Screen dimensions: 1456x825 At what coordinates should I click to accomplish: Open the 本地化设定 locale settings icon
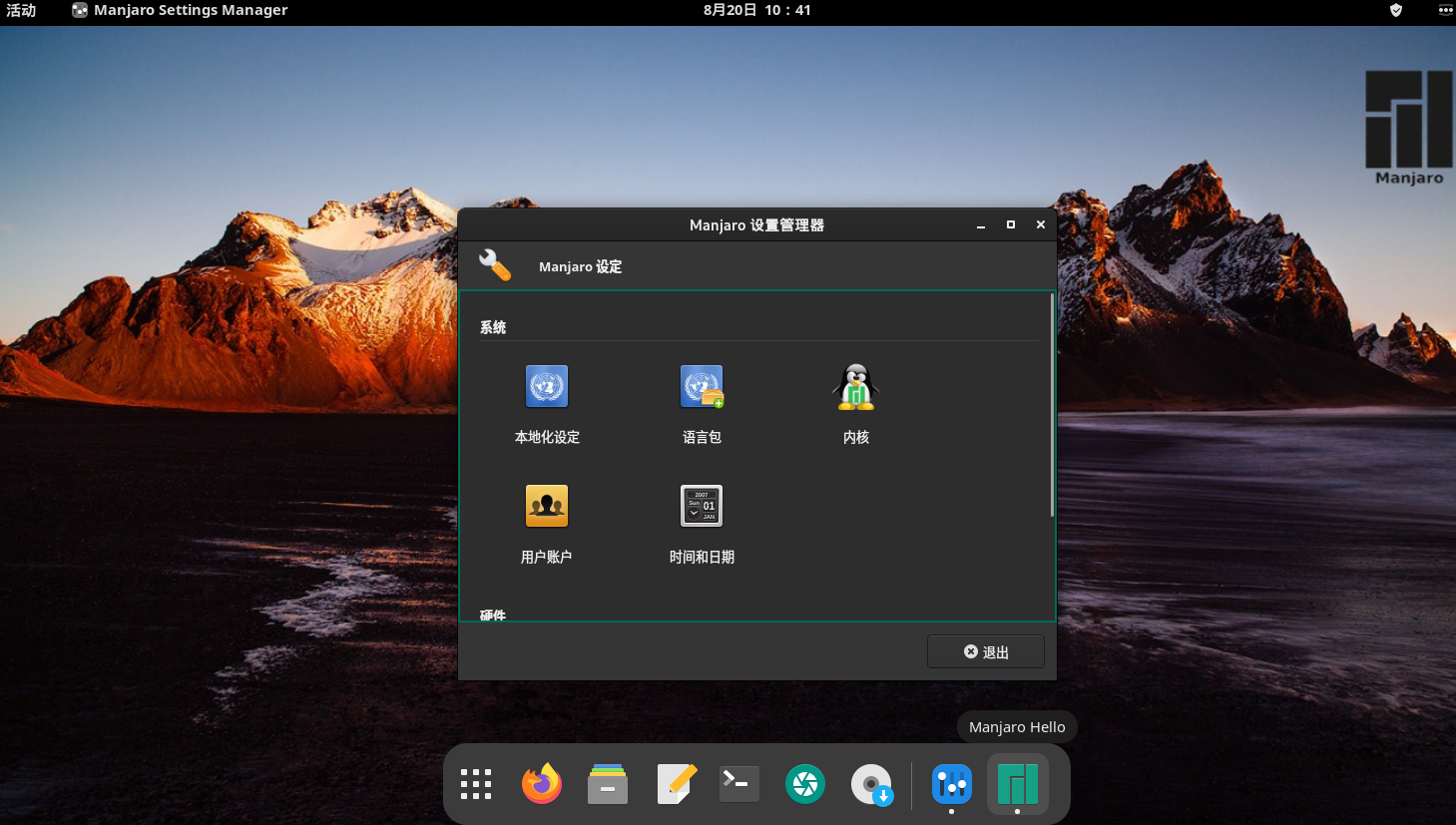(x=547, y=386)
